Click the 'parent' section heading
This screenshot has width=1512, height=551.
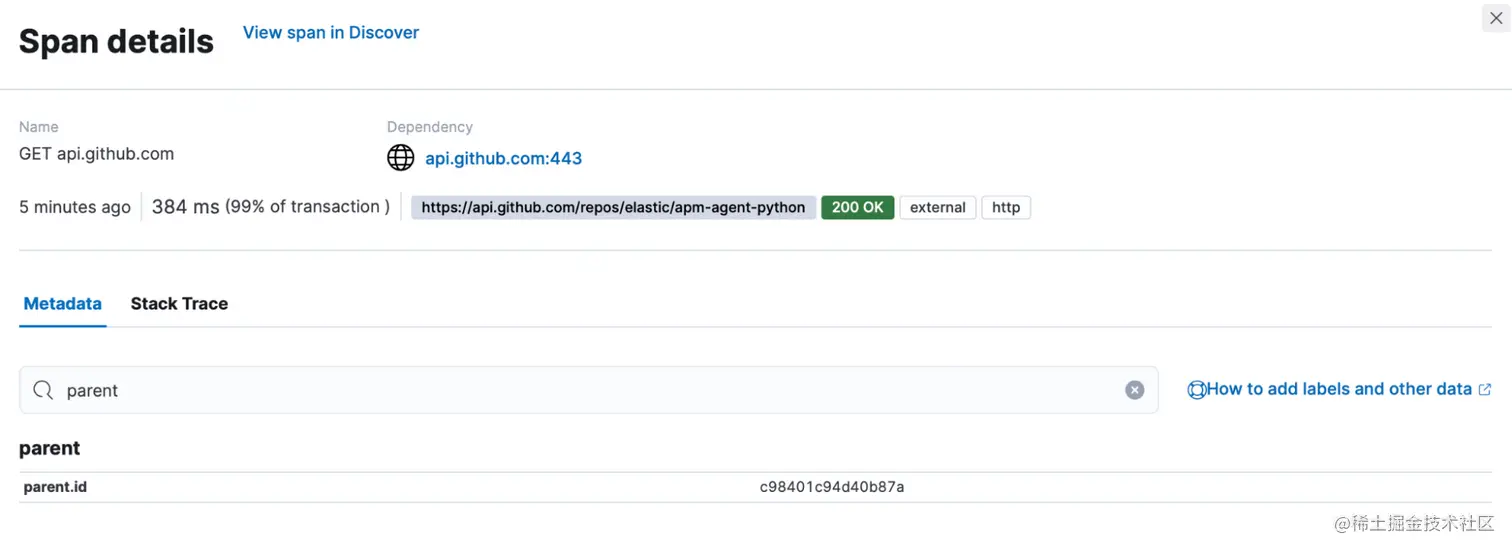[x=50, y=448]
